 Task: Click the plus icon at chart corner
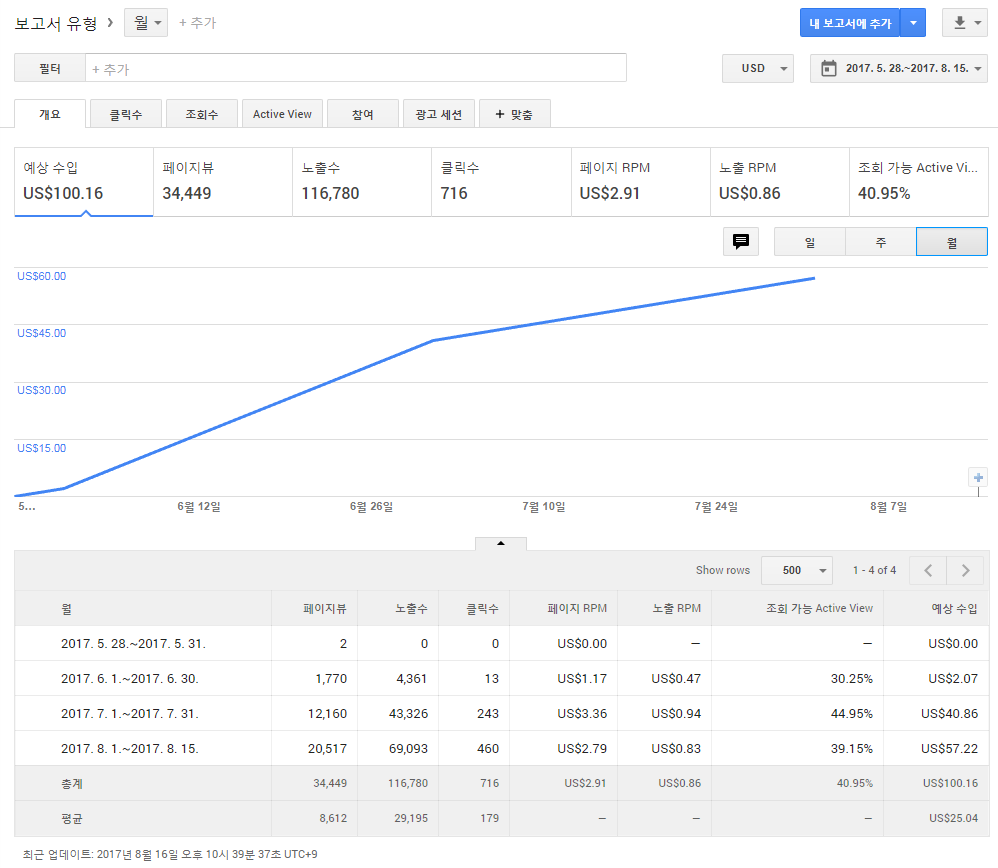pos(978,478)
